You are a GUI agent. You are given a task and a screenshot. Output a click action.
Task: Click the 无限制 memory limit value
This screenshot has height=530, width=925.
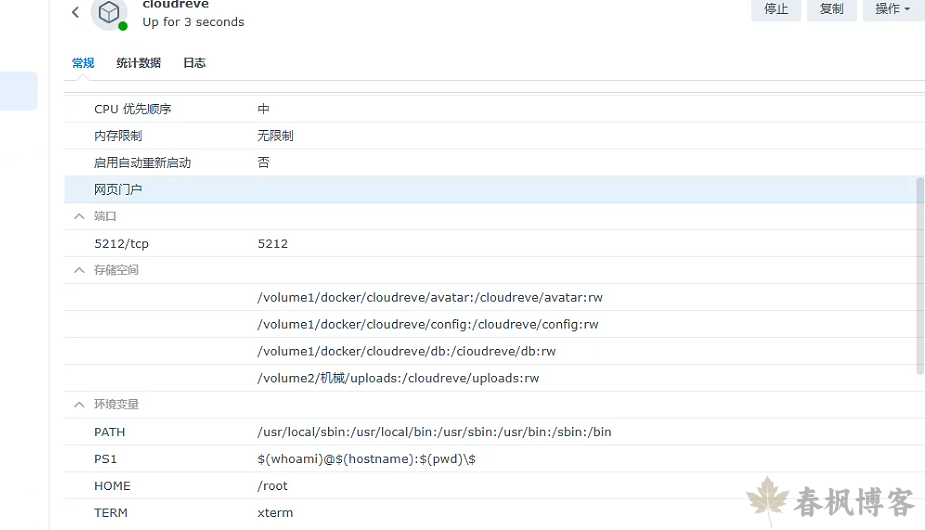[275, 136]
